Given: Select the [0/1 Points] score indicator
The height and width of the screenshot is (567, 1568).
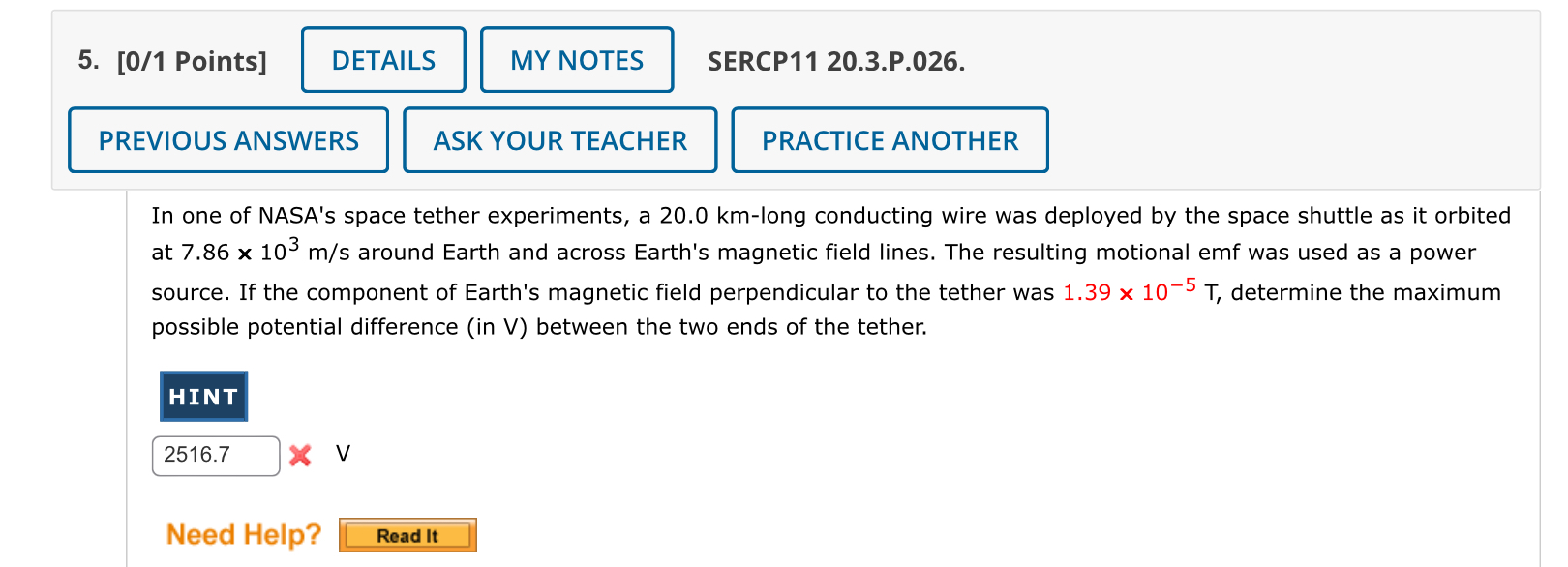Looking at the screenshot, I should point(191,61).
